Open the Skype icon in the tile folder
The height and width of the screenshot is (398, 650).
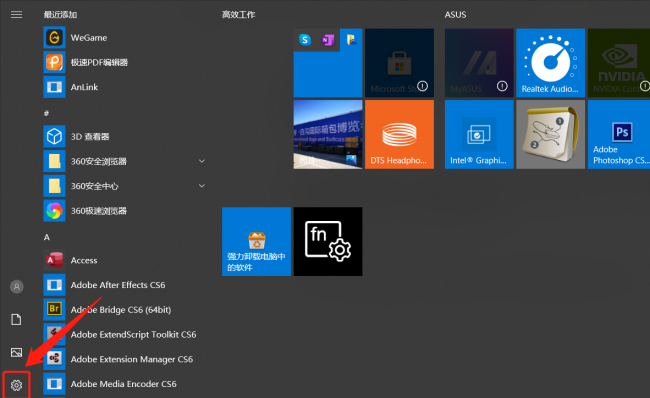pos(305,40)
